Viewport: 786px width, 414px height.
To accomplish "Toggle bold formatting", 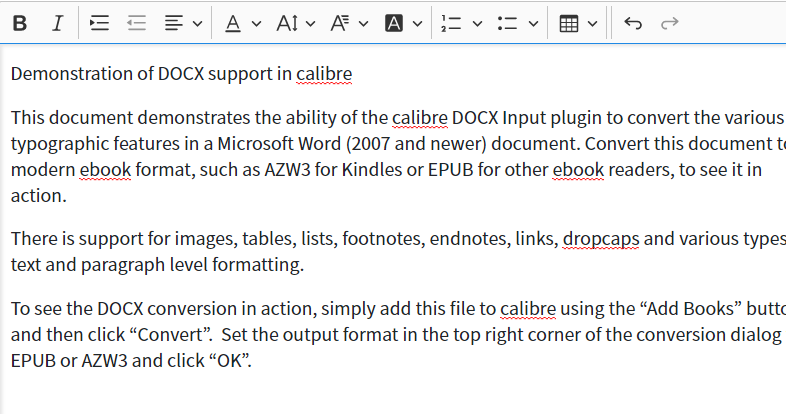I will pyautogui.click(x=20, y=23).
